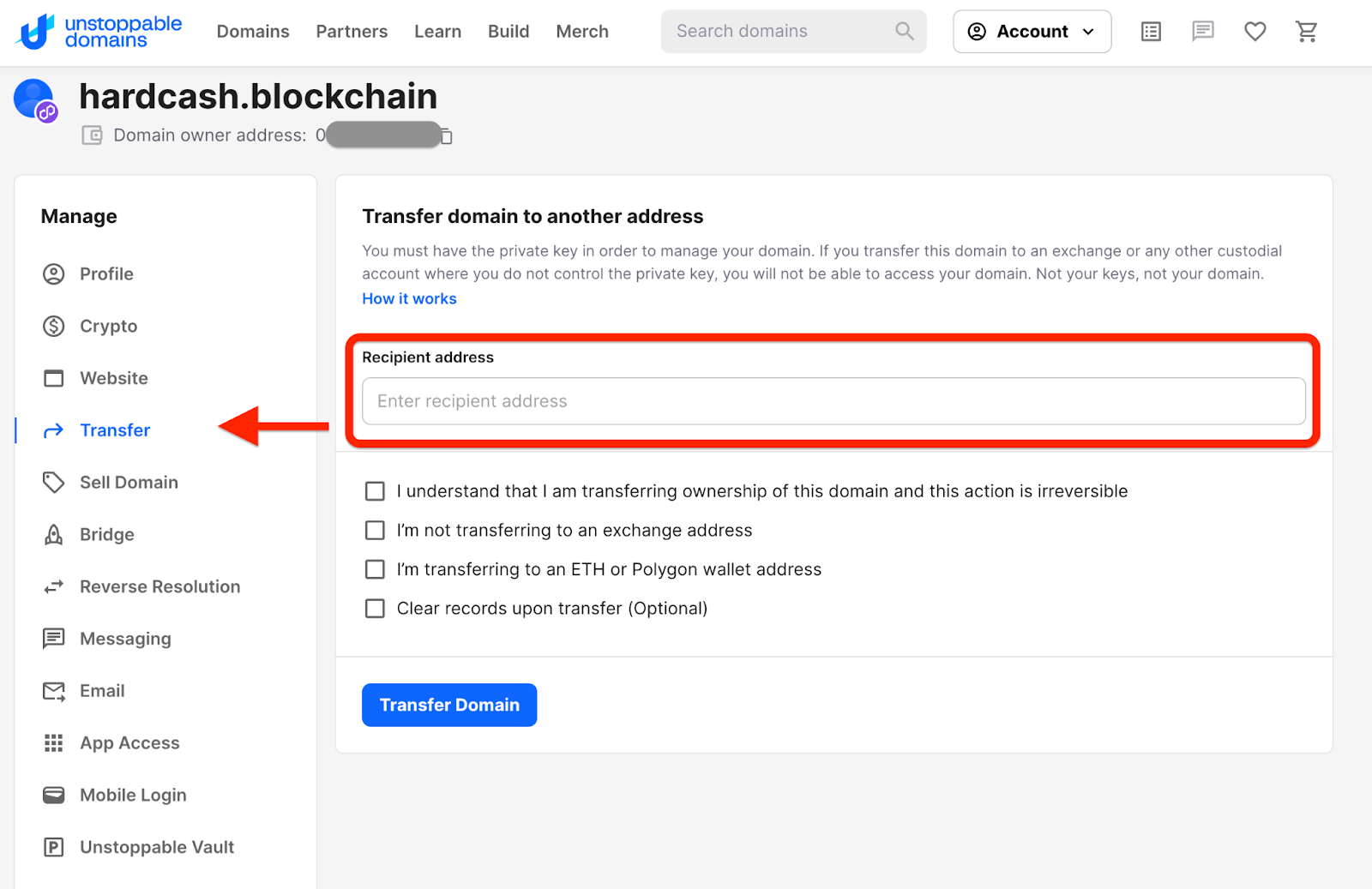Copy the domain owner address
Screen dimensions: 1372x889
click(446, 136)
